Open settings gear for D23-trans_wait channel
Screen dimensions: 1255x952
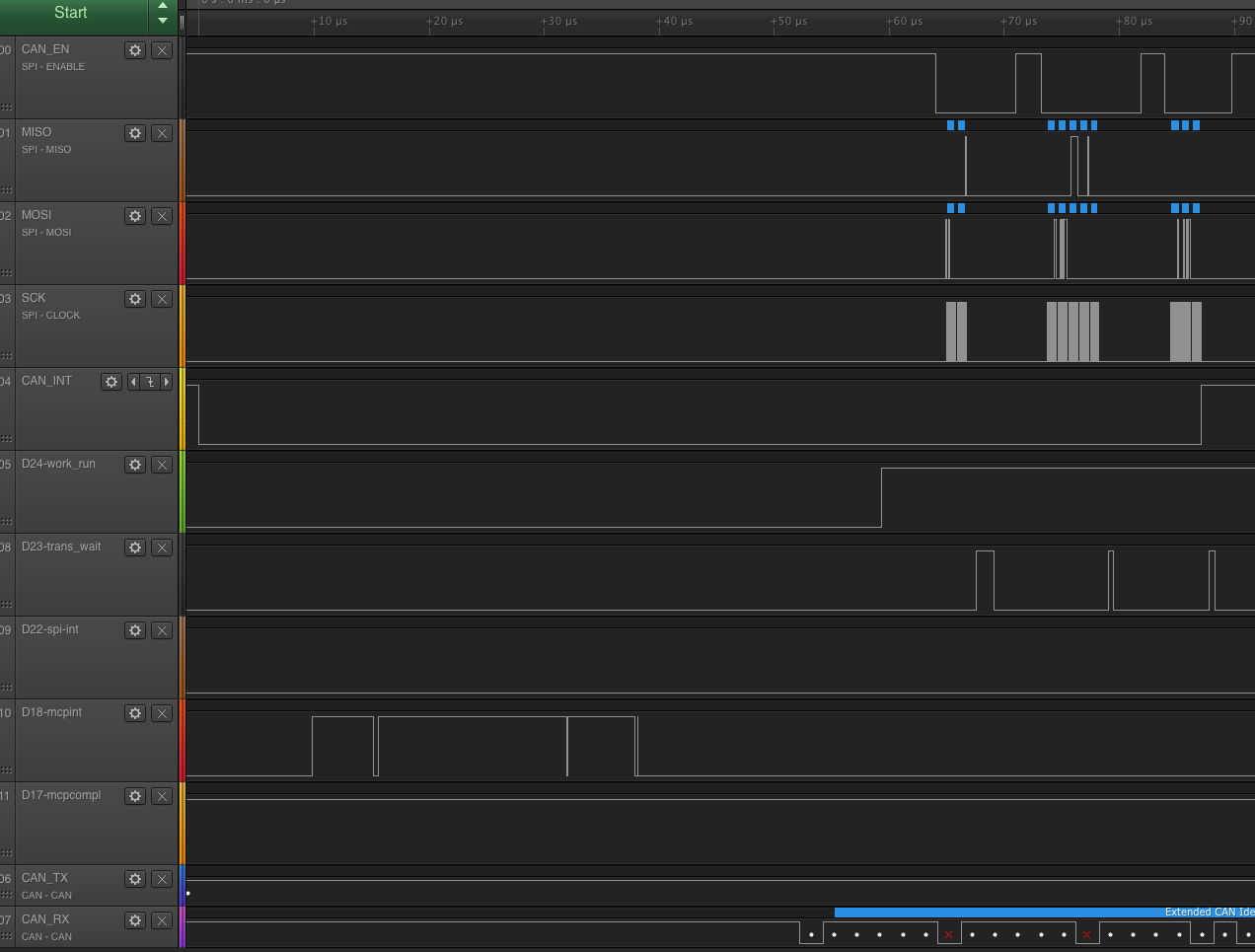(135, 548)
